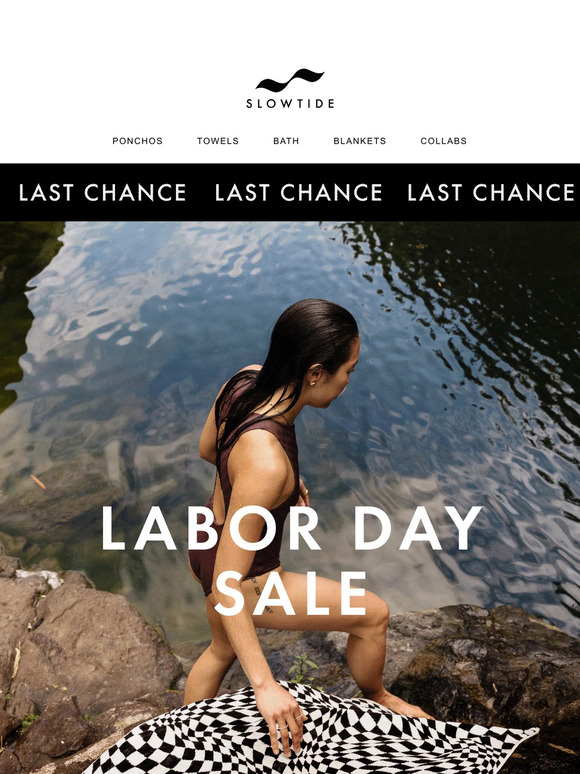Select the BATH menu item
The image size is (580, 774).
click(x=286, y=141)
